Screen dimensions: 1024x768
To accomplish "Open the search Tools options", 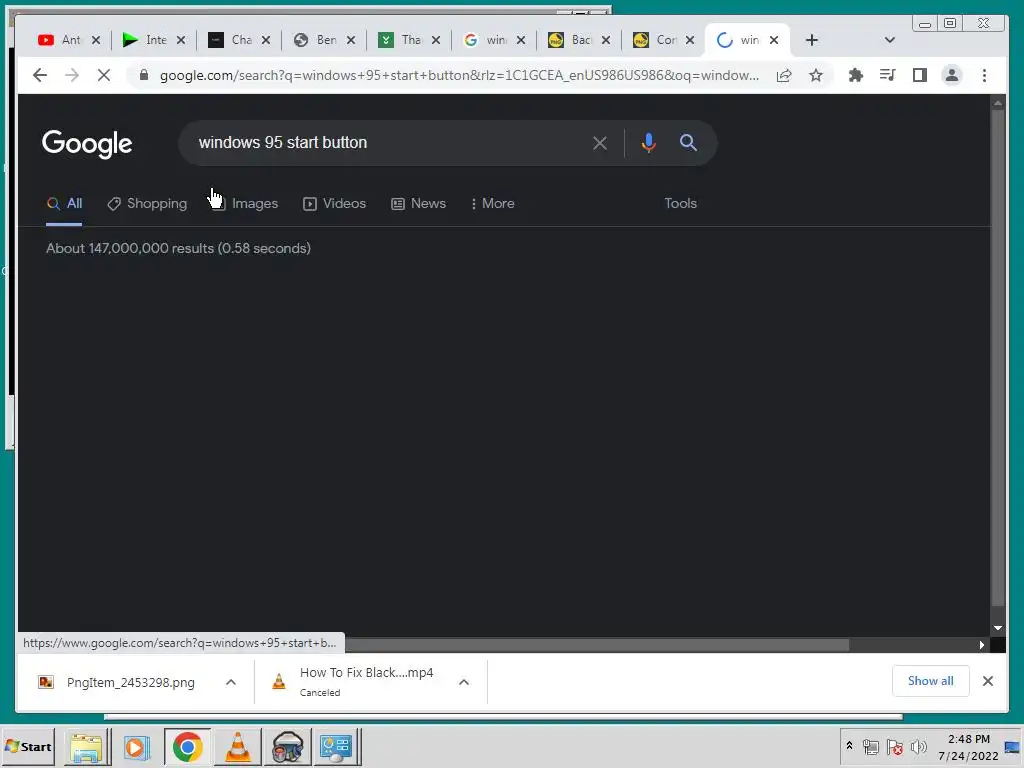I will (x=680, y=204).
